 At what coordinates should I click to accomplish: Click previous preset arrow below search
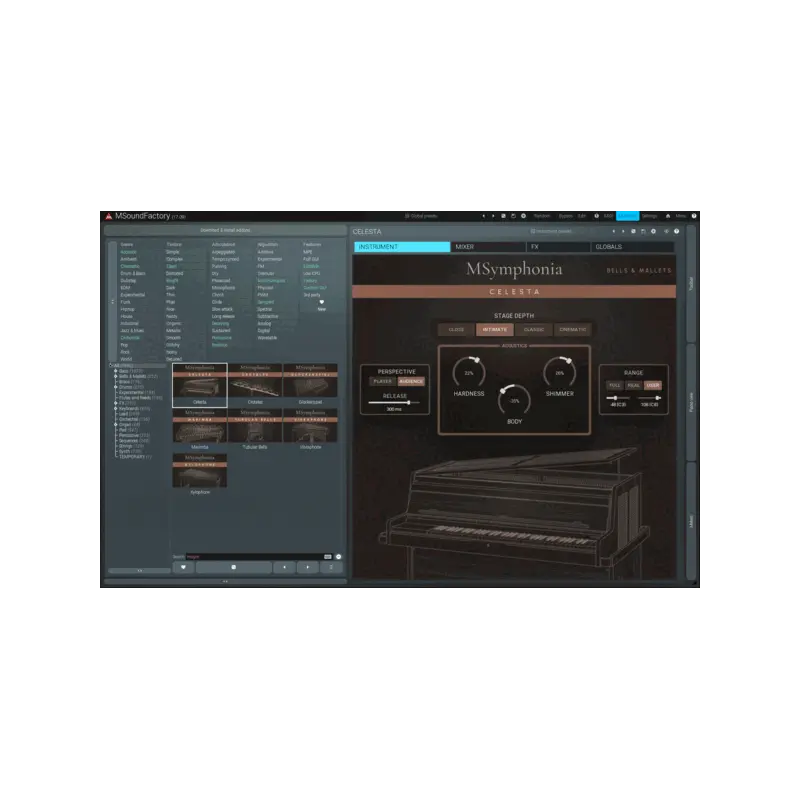[x=284, y=567]
